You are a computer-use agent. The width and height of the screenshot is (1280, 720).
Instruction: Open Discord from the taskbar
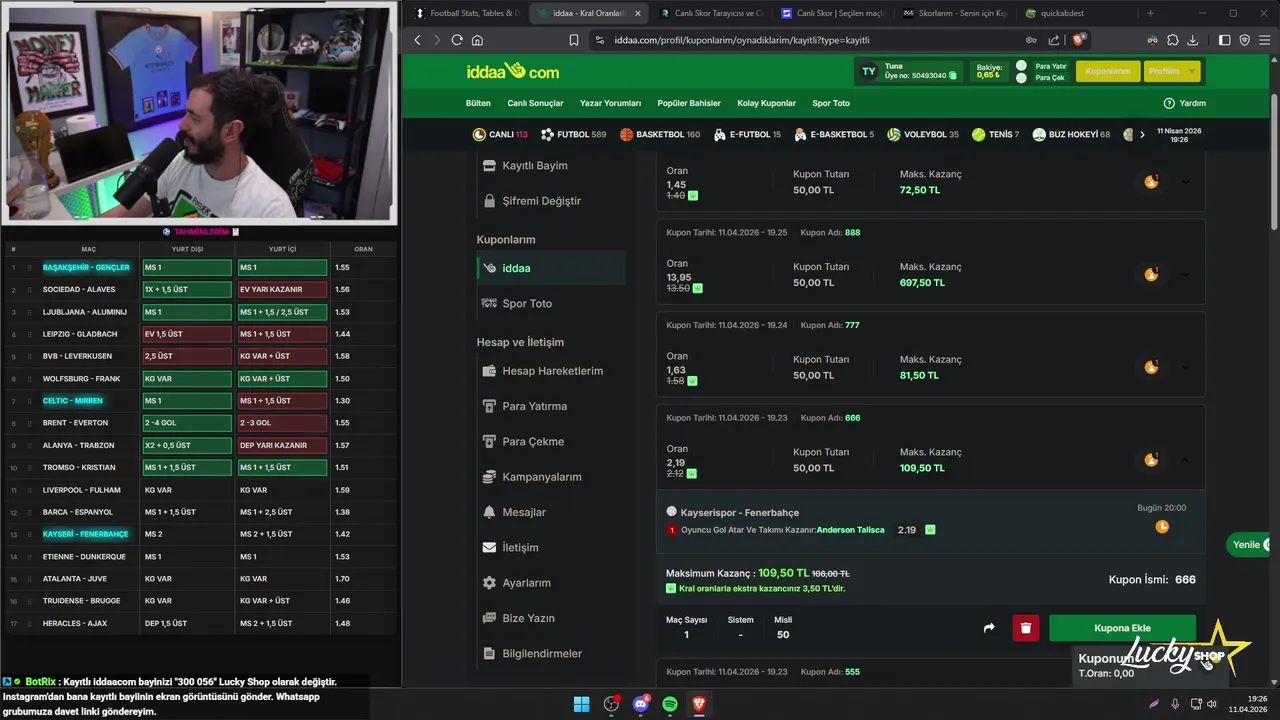641,704
